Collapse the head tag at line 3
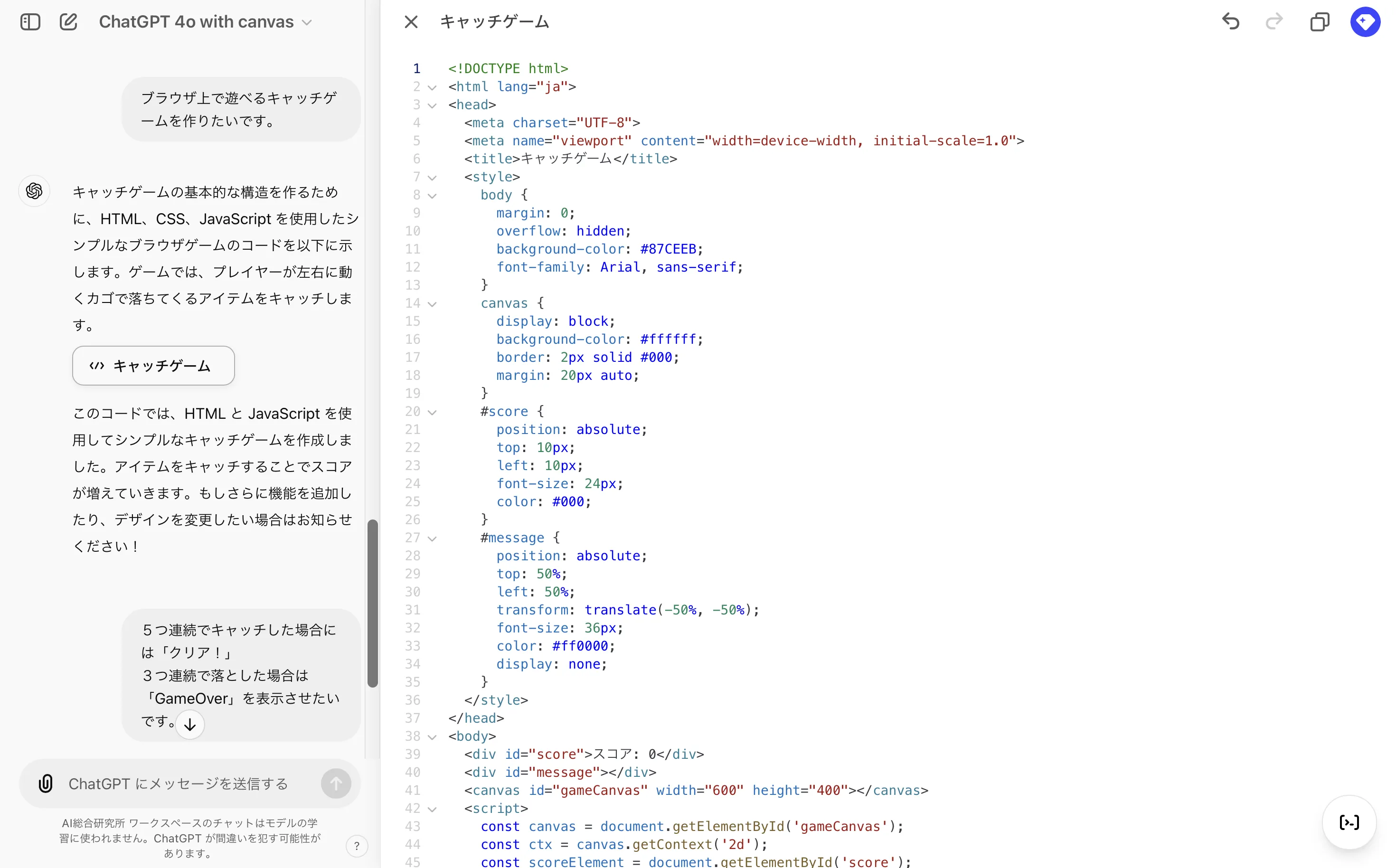This screenshot has height=868, width=1396. [433, 105]
